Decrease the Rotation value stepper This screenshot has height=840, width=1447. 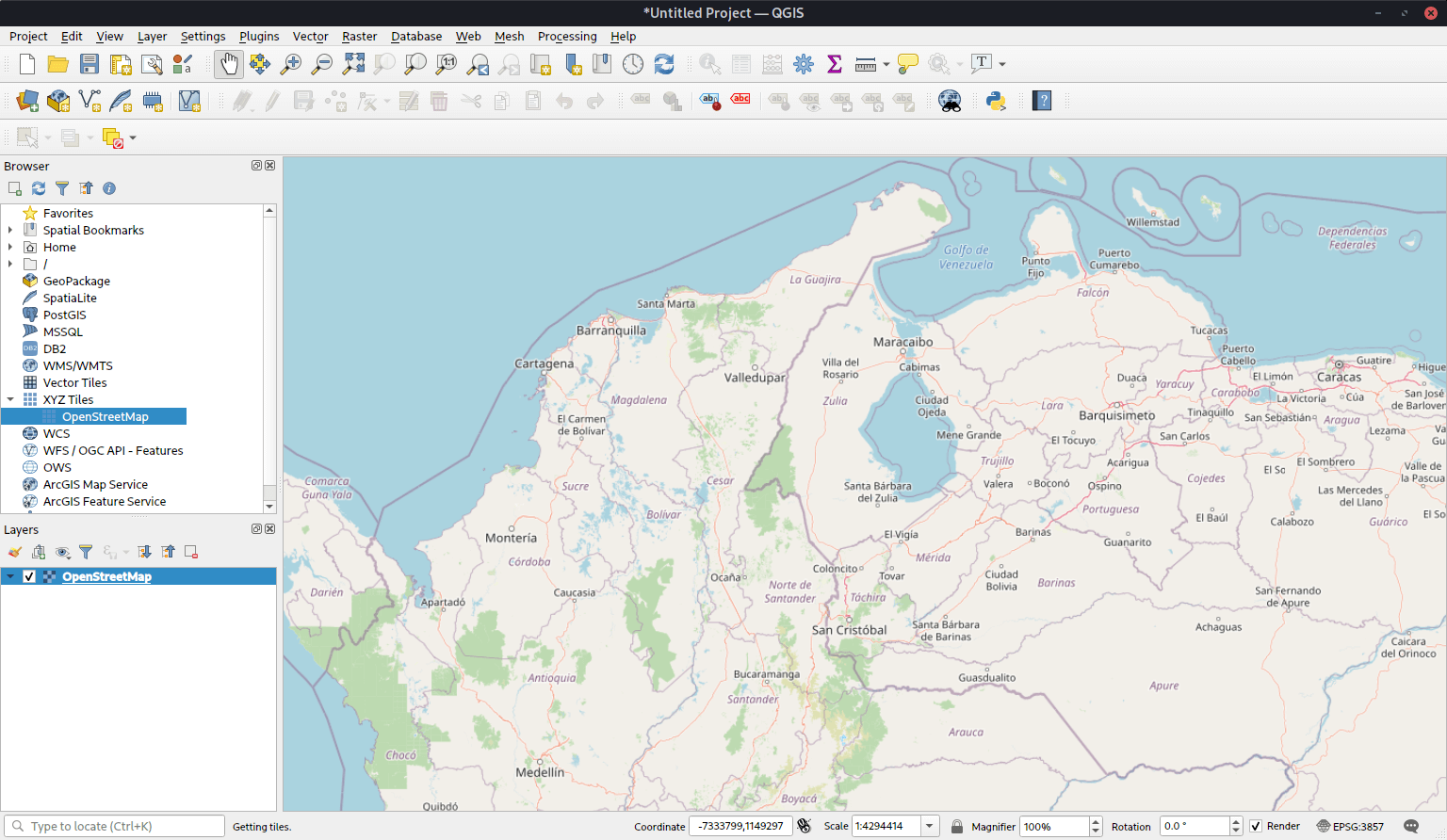tap(1236, 831)
